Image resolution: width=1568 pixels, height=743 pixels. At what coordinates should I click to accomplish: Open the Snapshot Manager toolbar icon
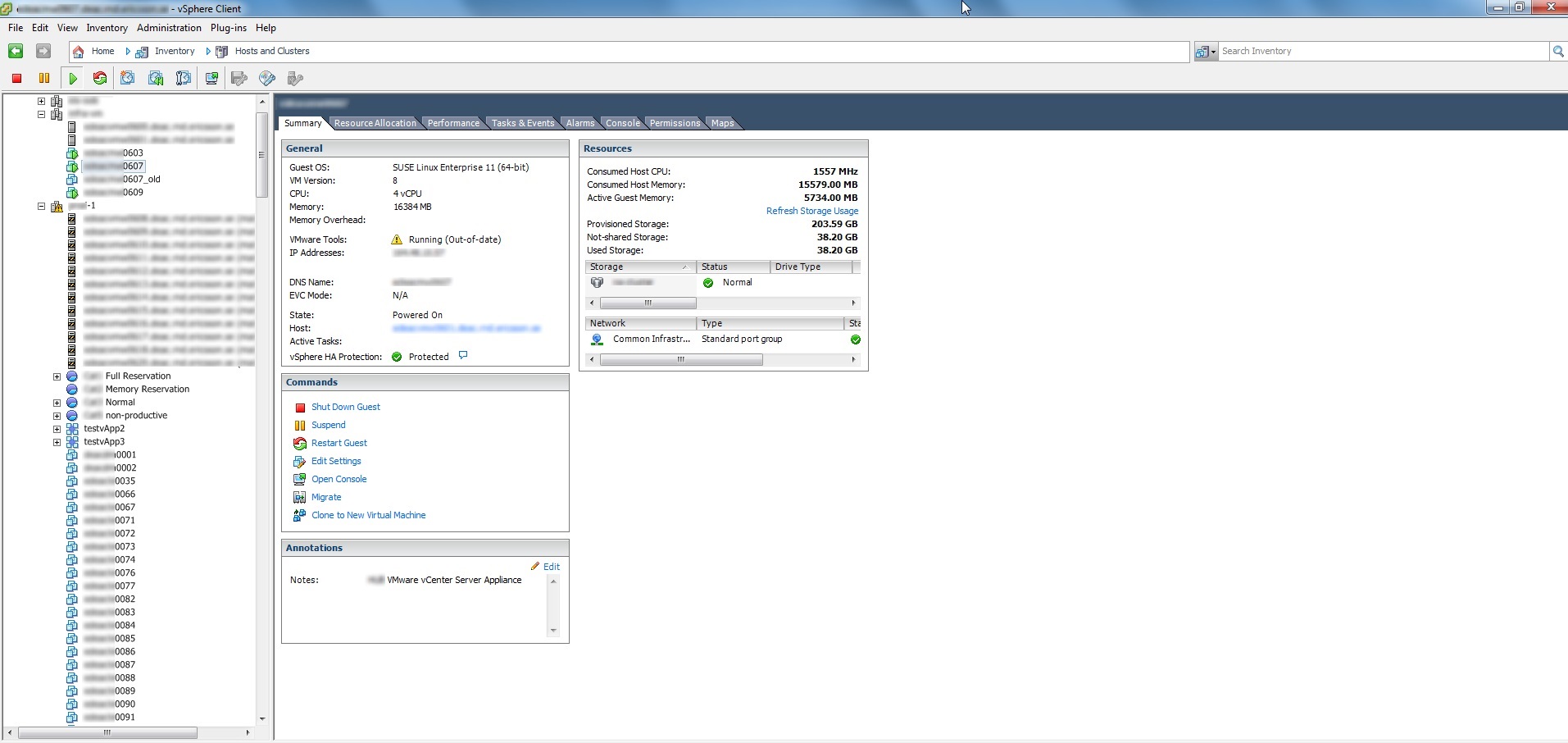click(184, 78)
